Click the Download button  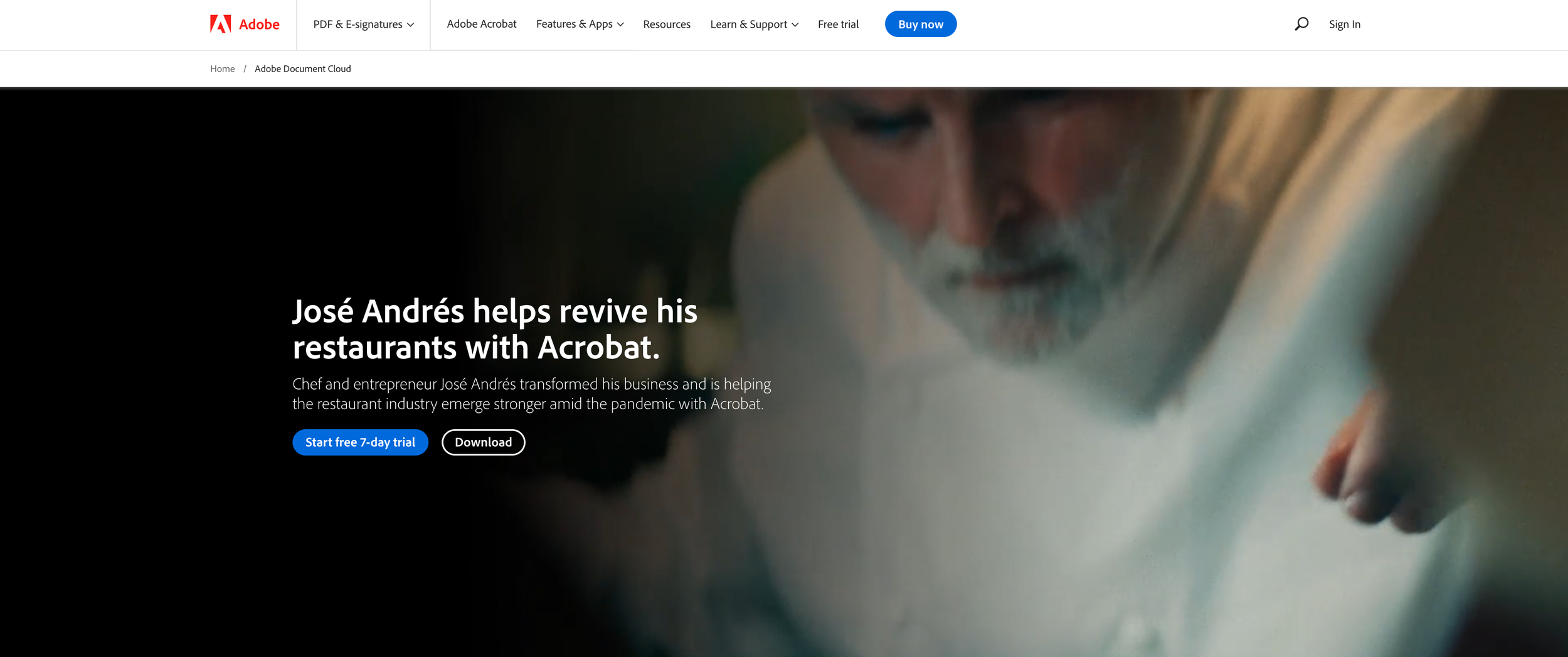[483, 442]
